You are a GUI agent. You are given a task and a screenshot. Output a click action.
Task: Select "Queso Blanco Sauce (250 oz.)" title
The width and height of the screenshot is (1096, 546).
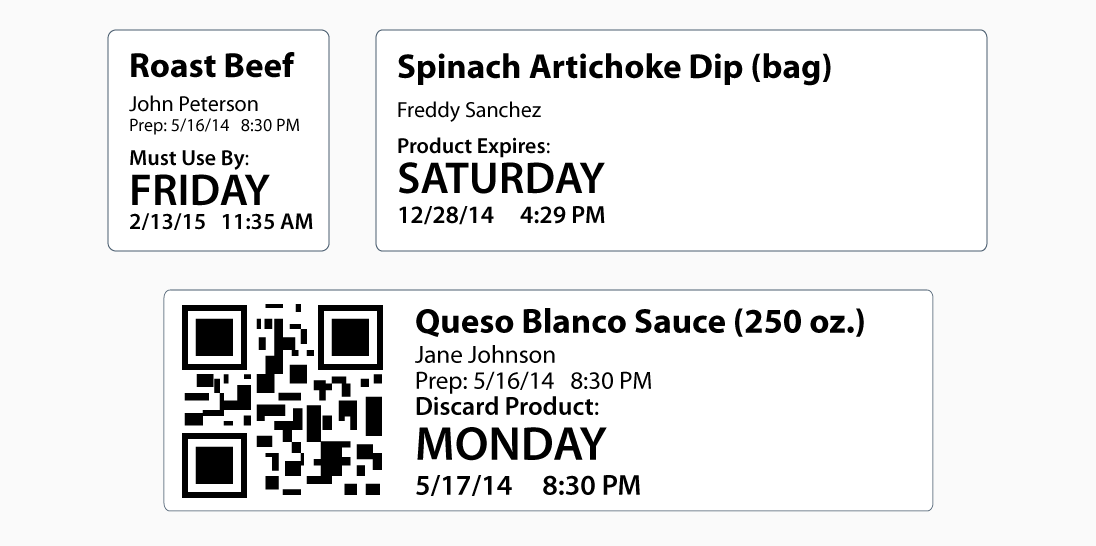[640, 322]
